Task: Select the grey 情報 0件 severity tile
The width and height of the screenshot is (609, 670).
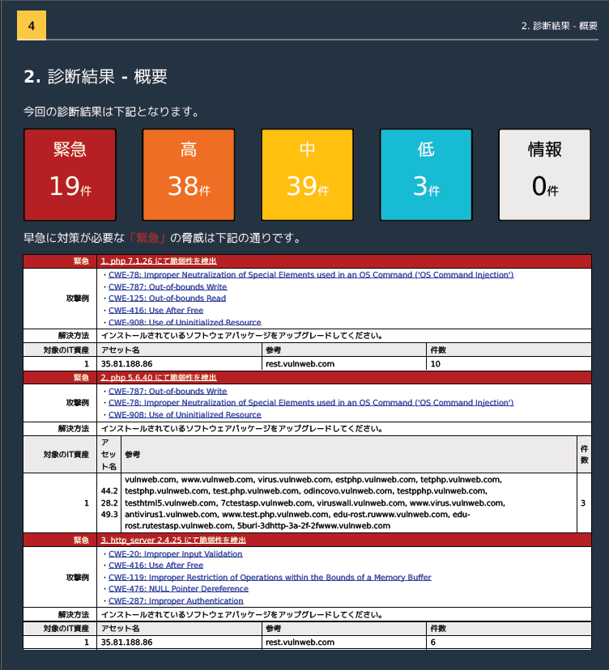Action: coord(544,174)
